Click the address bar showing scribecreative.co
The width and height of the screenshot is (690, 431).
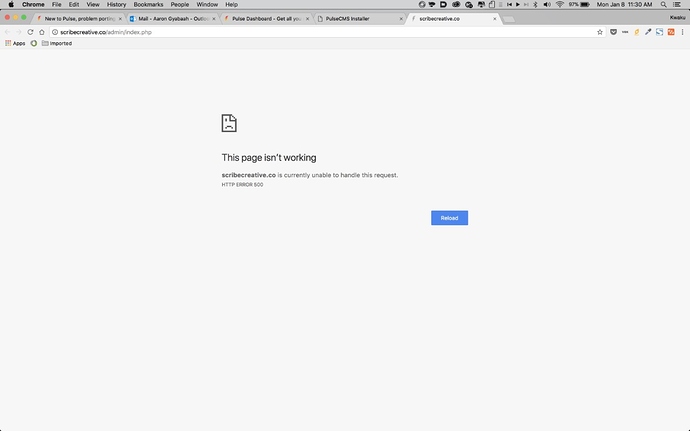(300, 32)
